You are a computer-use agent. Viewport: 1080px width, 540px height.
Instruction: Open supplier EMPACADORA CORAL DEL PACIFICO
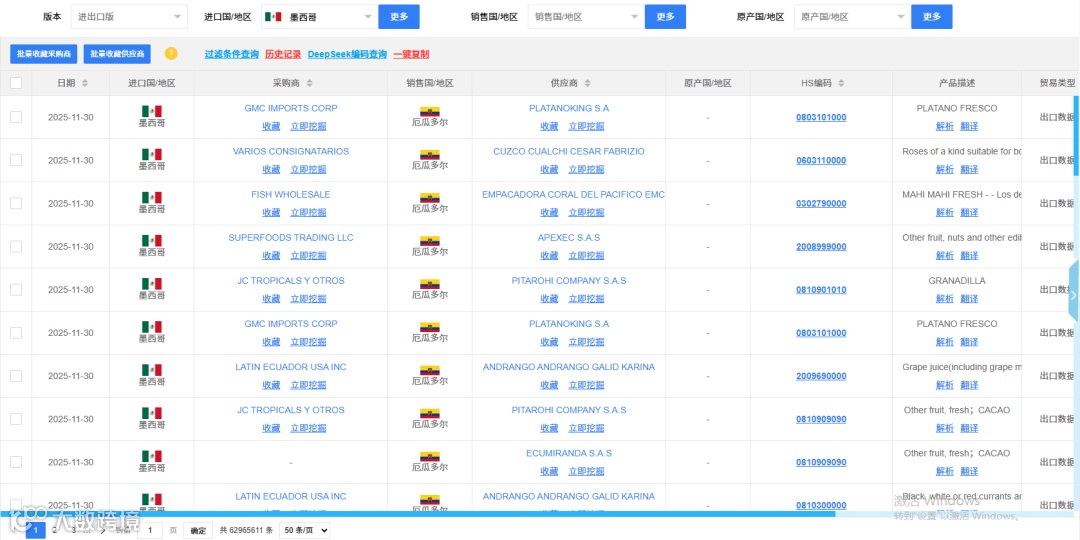pyautogui.click(x=573, y=195)
